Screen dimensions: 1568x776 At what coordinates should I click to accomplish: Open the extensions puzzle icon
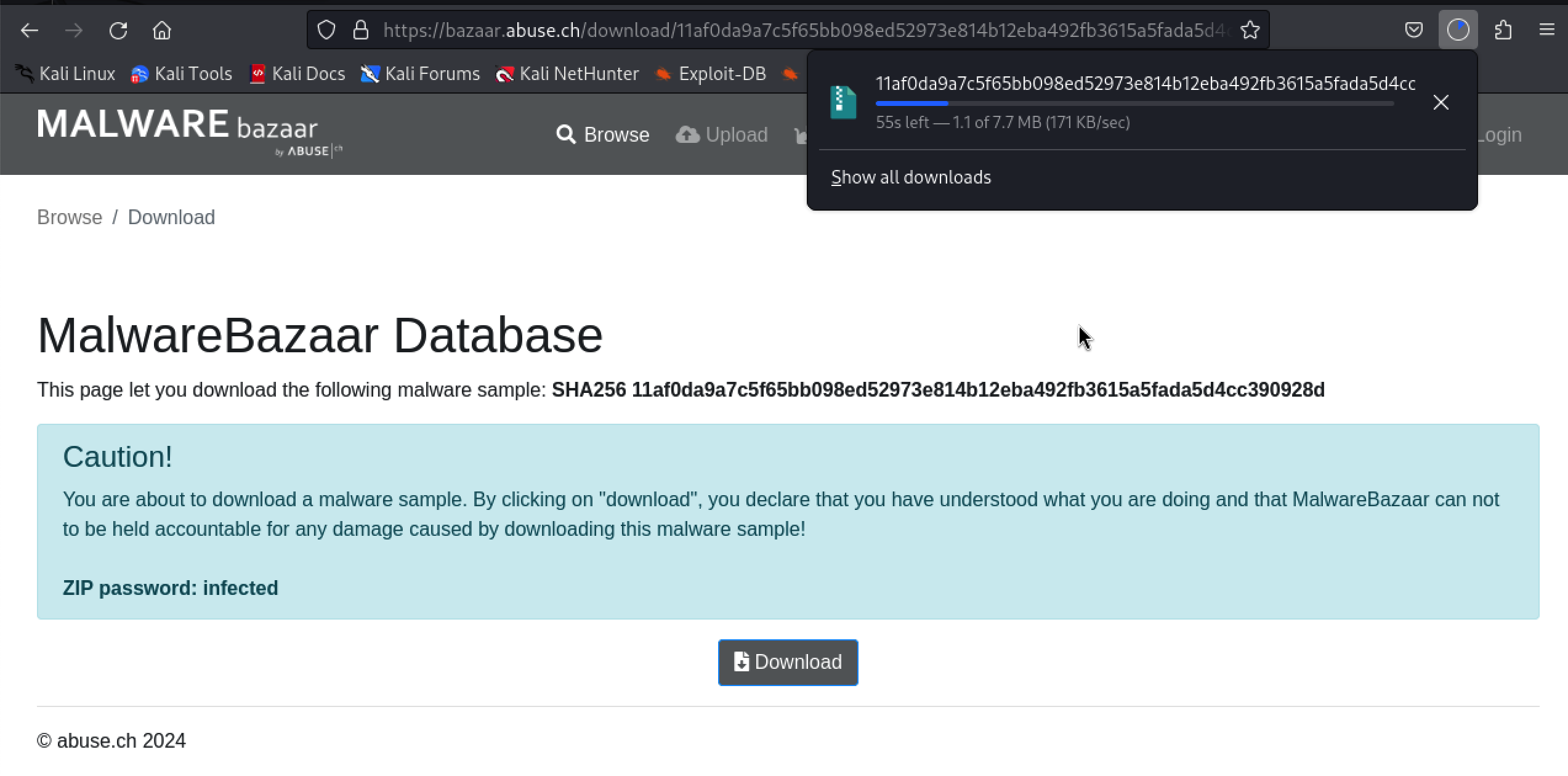(x=1503, y=30)
